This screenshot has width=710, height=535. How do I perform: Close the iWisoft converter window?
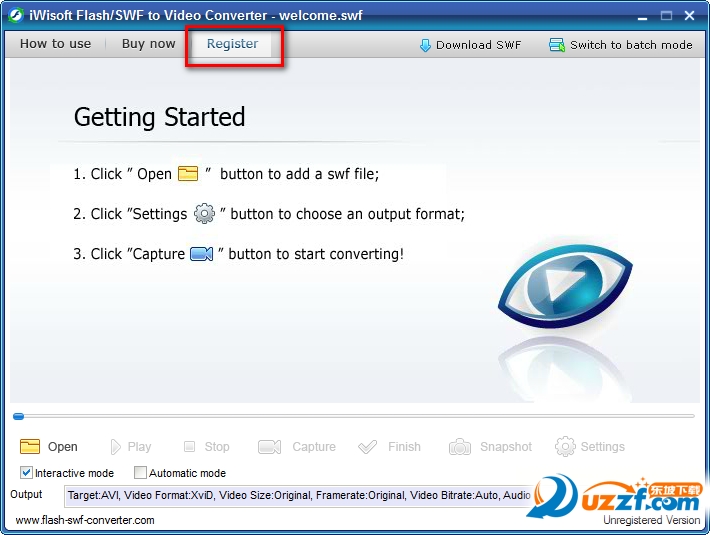point(690,16)
